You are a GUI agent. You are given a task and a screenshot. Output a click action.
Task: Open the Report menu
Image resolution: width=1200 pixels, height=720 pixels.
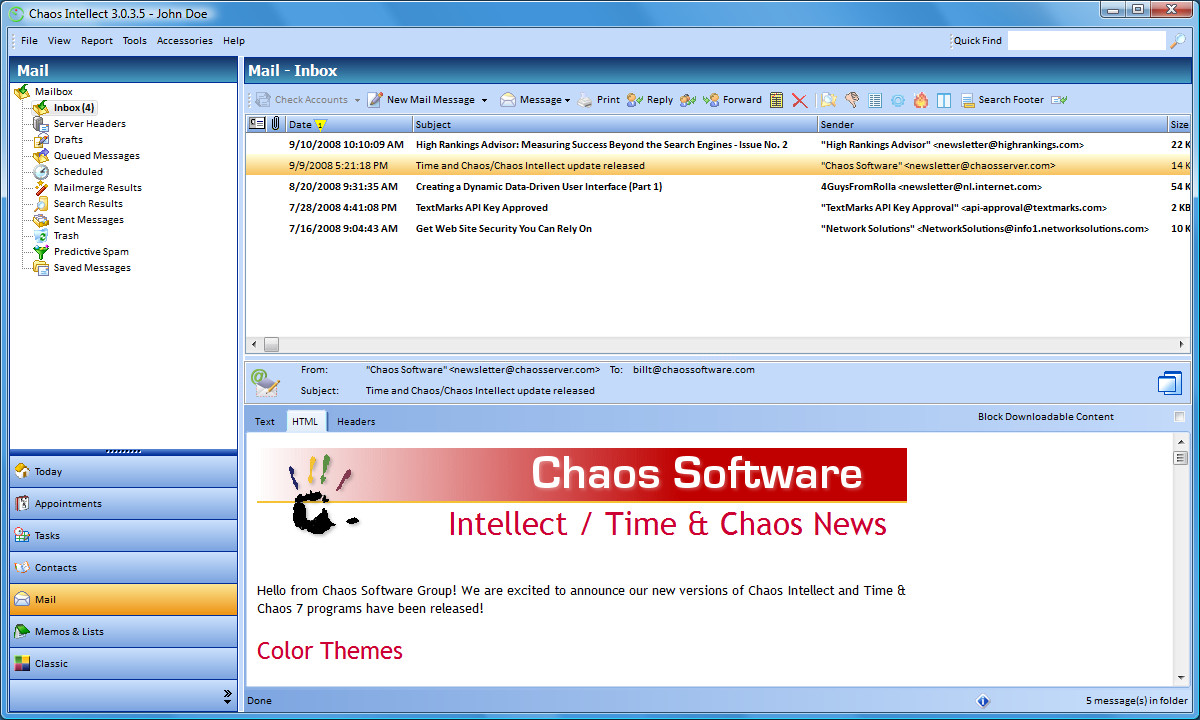(x=97, y=41)
